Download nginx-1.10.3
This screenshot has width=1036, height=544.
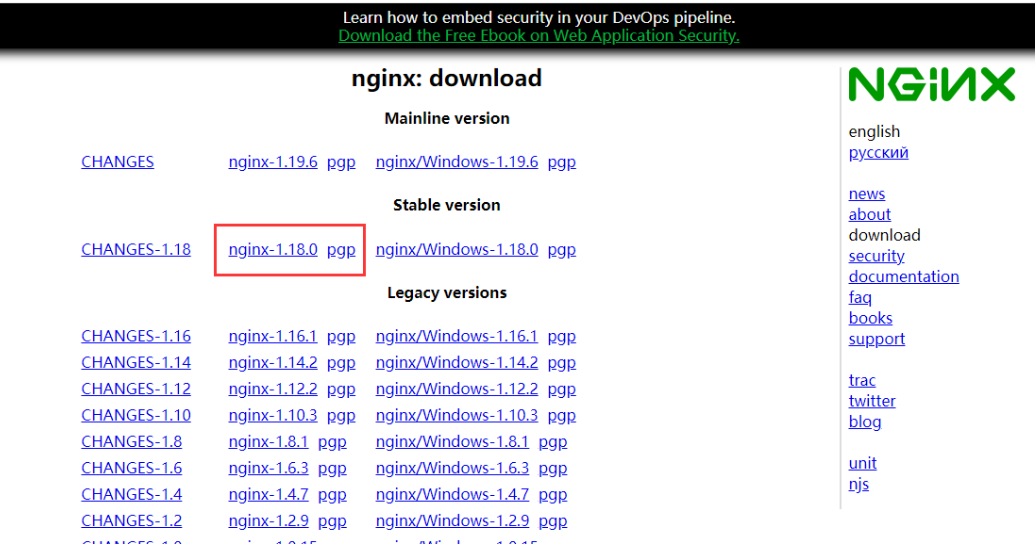[273, 416]
